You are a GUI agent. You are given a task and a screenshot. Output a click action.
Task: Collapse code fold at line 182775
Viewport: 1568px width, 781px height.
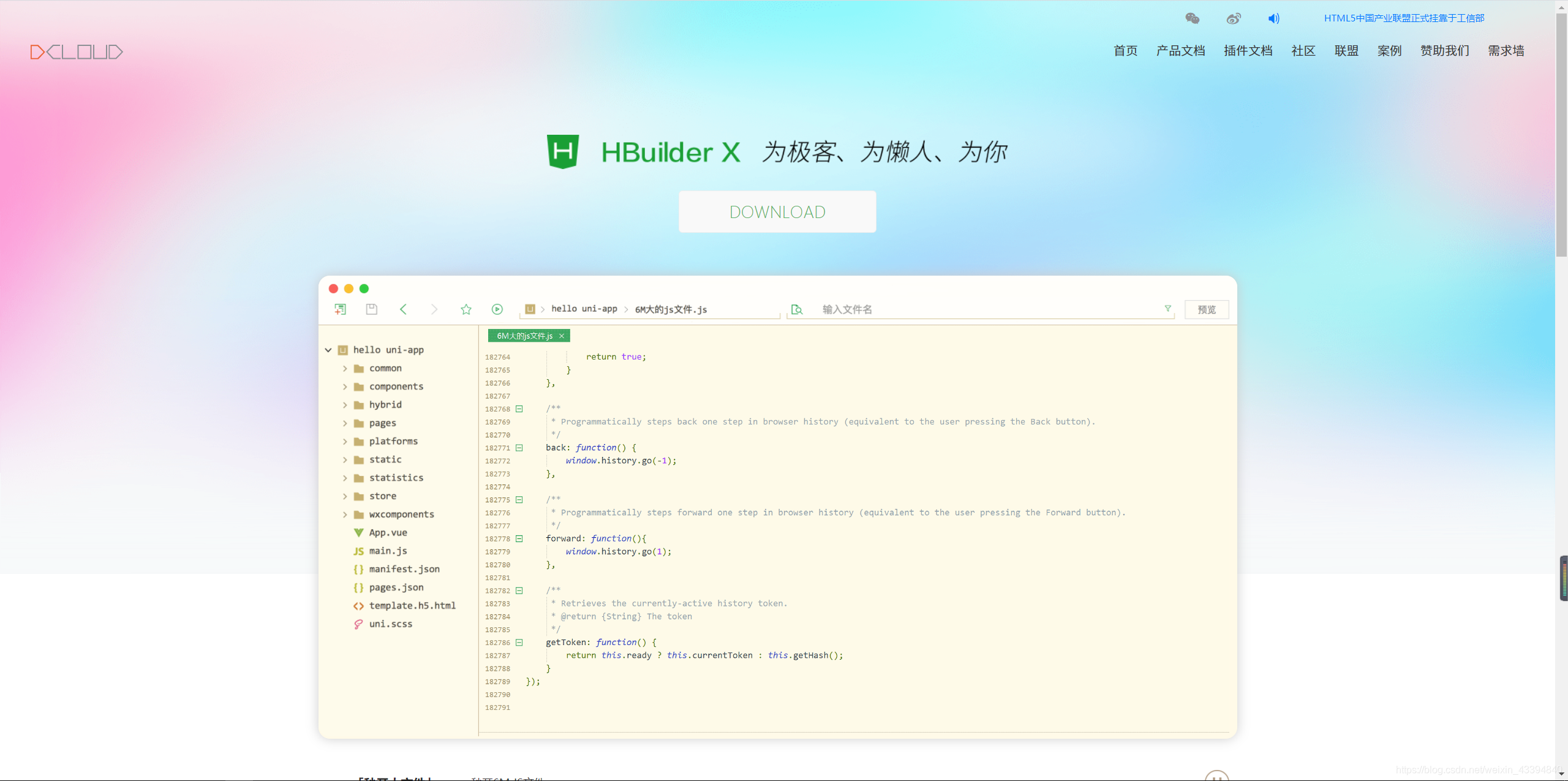pos(519,500)
